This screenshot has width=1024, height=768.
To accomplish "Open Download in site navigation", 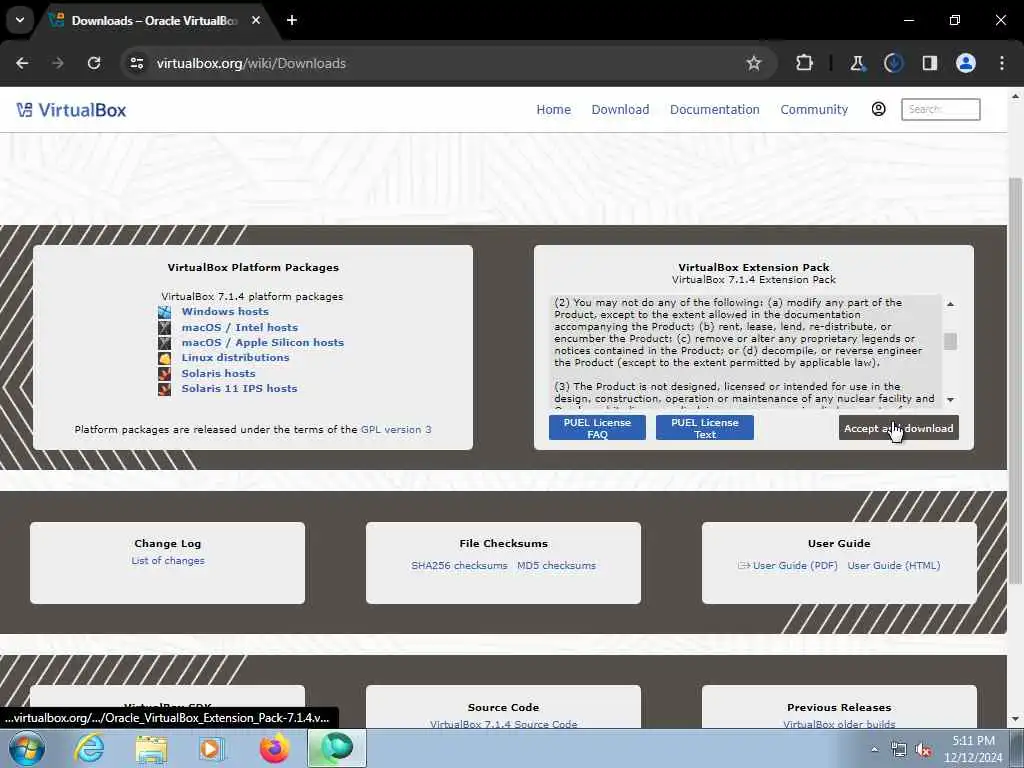I will click(x=620, y=110).
